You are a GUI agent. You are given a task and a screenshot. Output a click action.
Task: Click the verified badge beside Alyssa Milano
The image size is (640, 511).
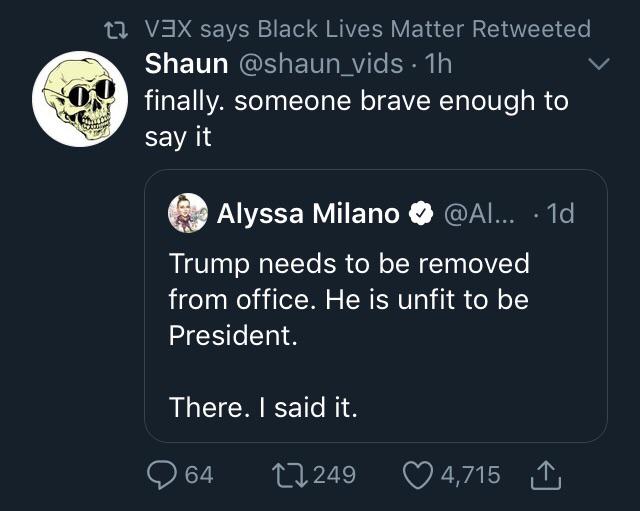[421, 213]
